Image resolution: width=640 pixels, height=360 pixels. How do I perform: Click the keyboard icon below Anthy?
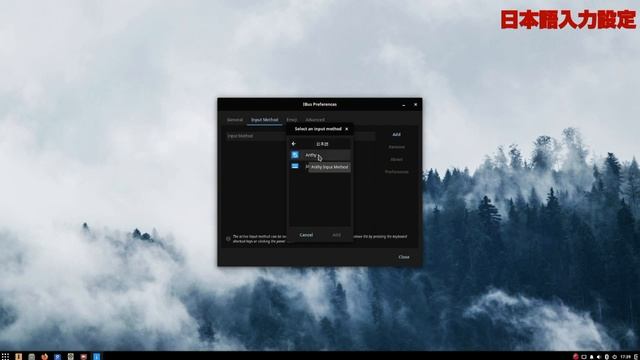pyautogui.click(x=295, y=166)
